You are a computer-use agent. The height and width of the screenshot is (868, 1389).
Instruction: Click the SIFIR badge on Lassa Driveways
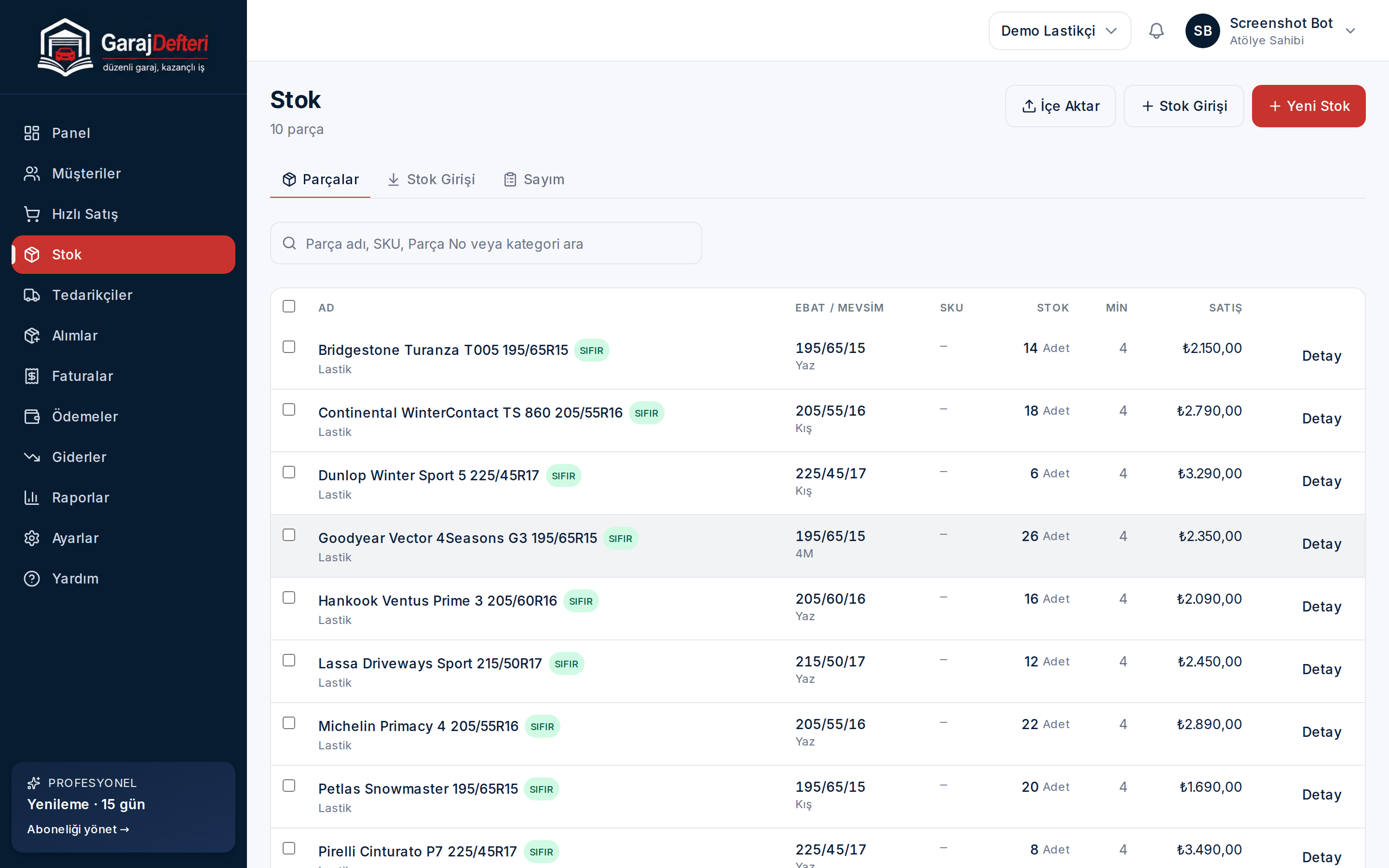567,664
